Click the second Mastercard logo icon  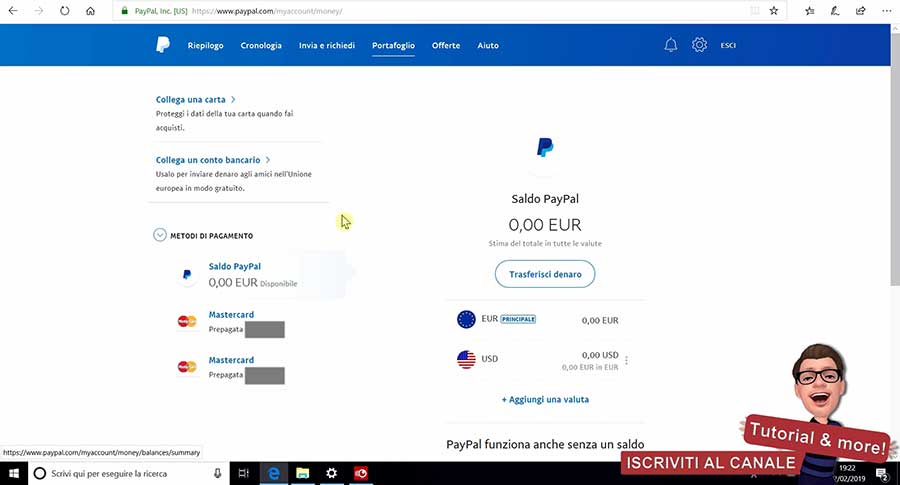(187, 367)
